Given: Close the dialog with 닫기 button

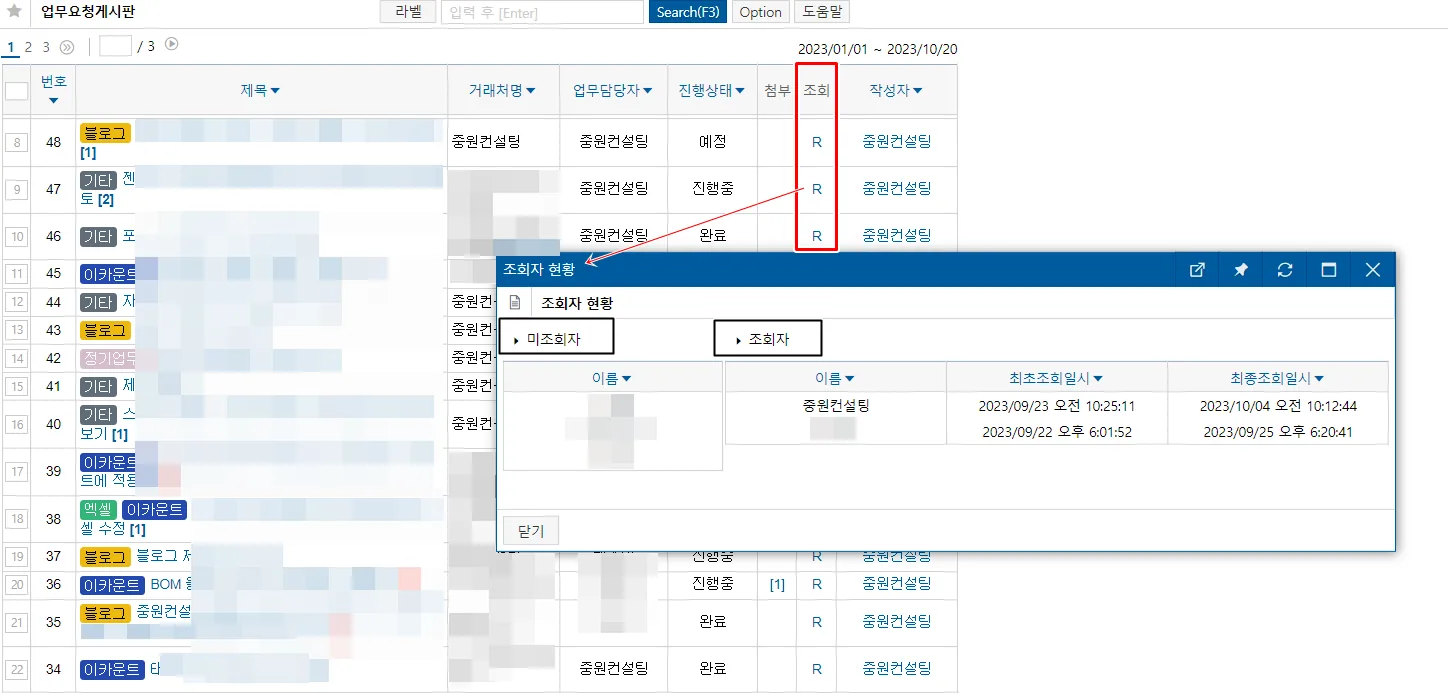Looking at the screenshot, I should 531,531.
